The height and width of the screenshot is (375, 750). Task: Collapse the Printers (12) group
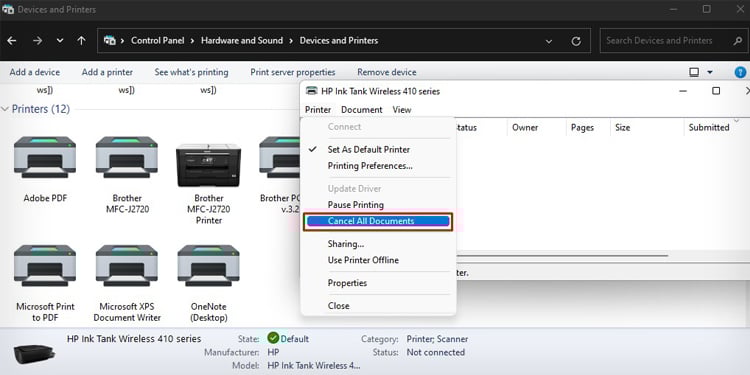click(5, 109)
